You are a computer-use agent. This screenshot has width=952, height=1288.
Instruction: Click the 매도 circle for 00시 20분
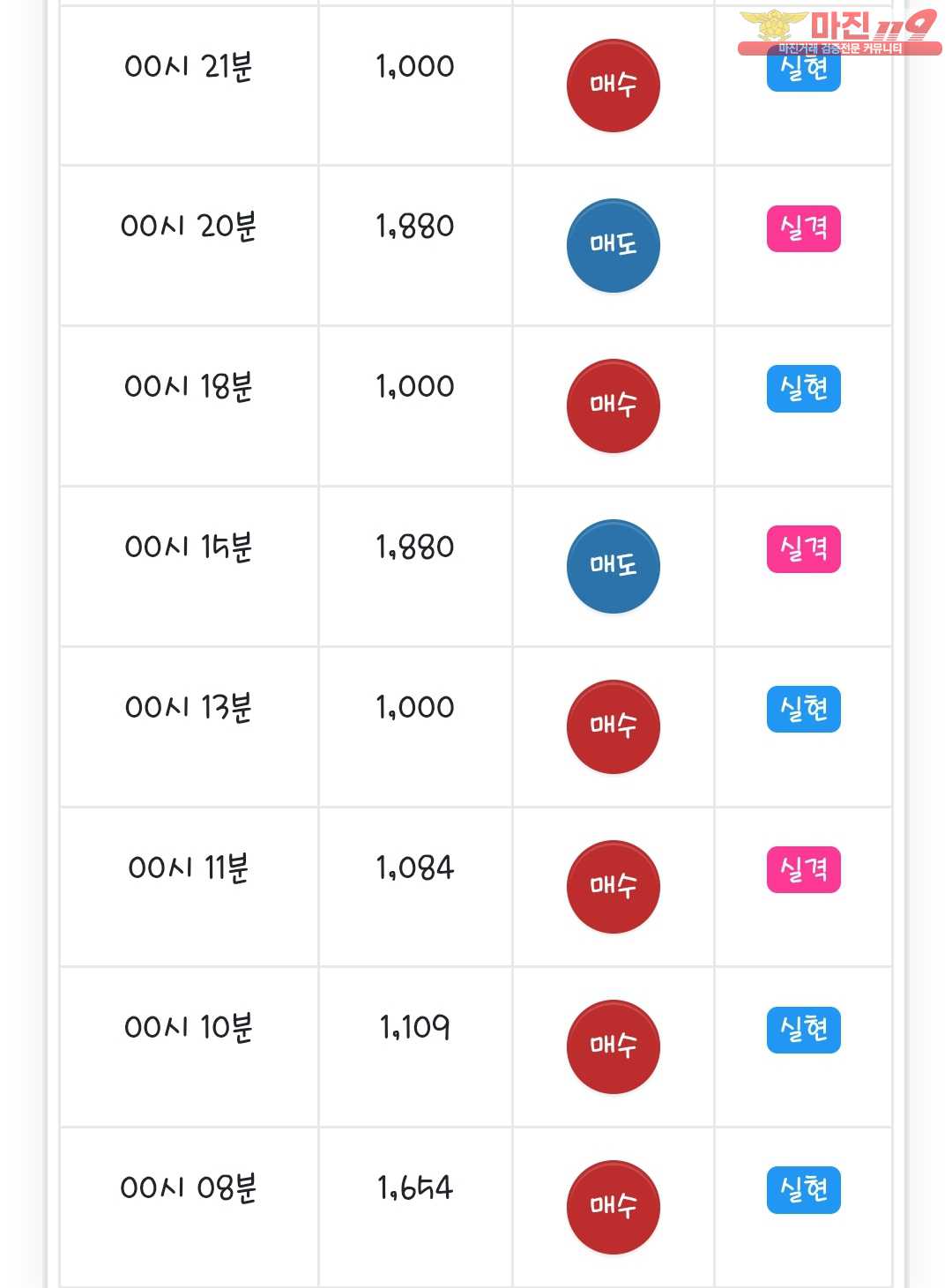coord(613,245)
